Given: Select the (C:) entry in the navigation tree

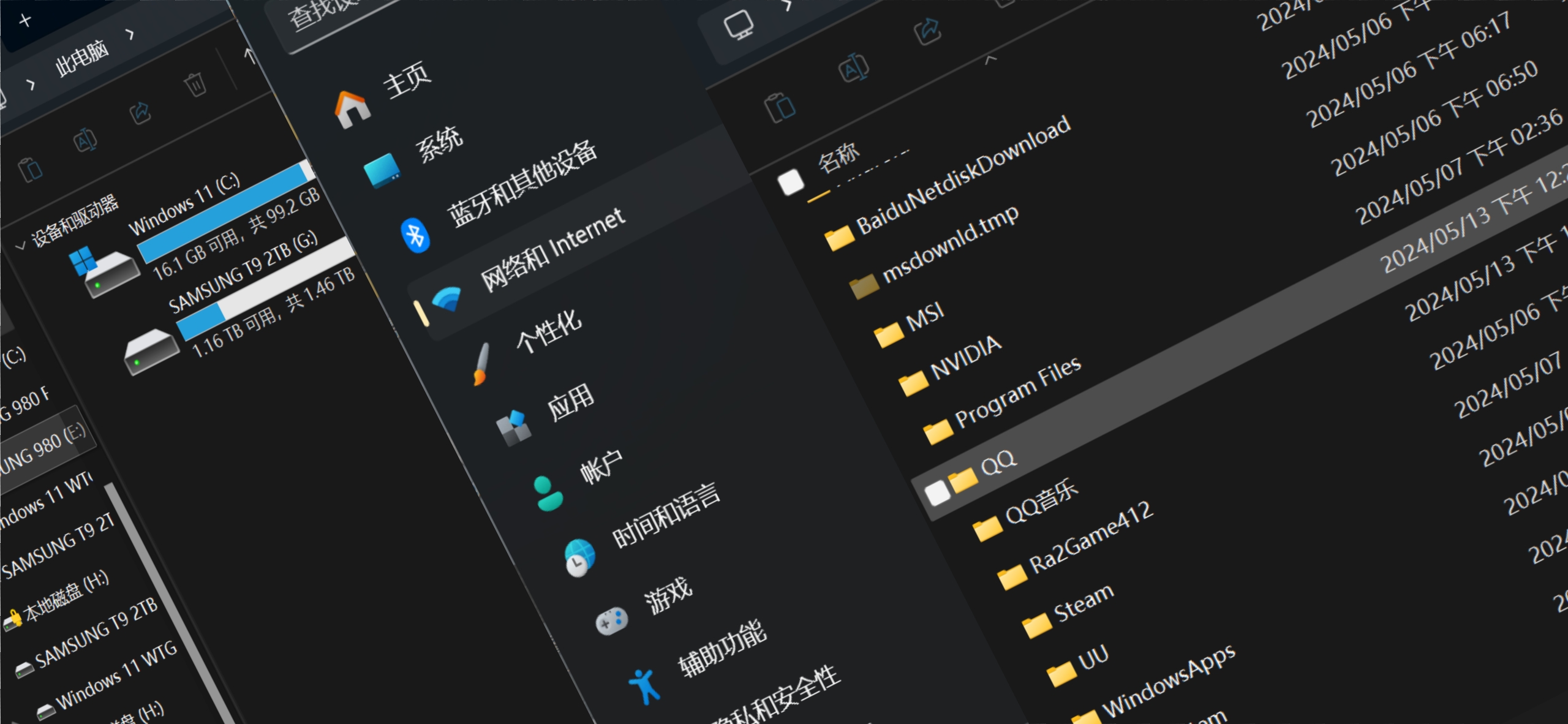Looking at the screenshot, I should pos(13,356).
